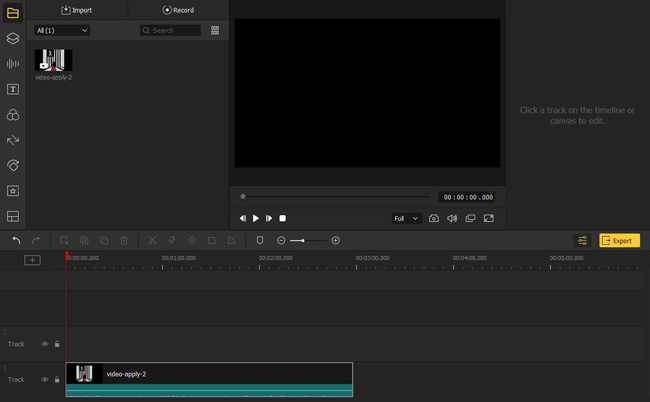Click the Paste icon in timeline toolbar

[x=104, y=240]
